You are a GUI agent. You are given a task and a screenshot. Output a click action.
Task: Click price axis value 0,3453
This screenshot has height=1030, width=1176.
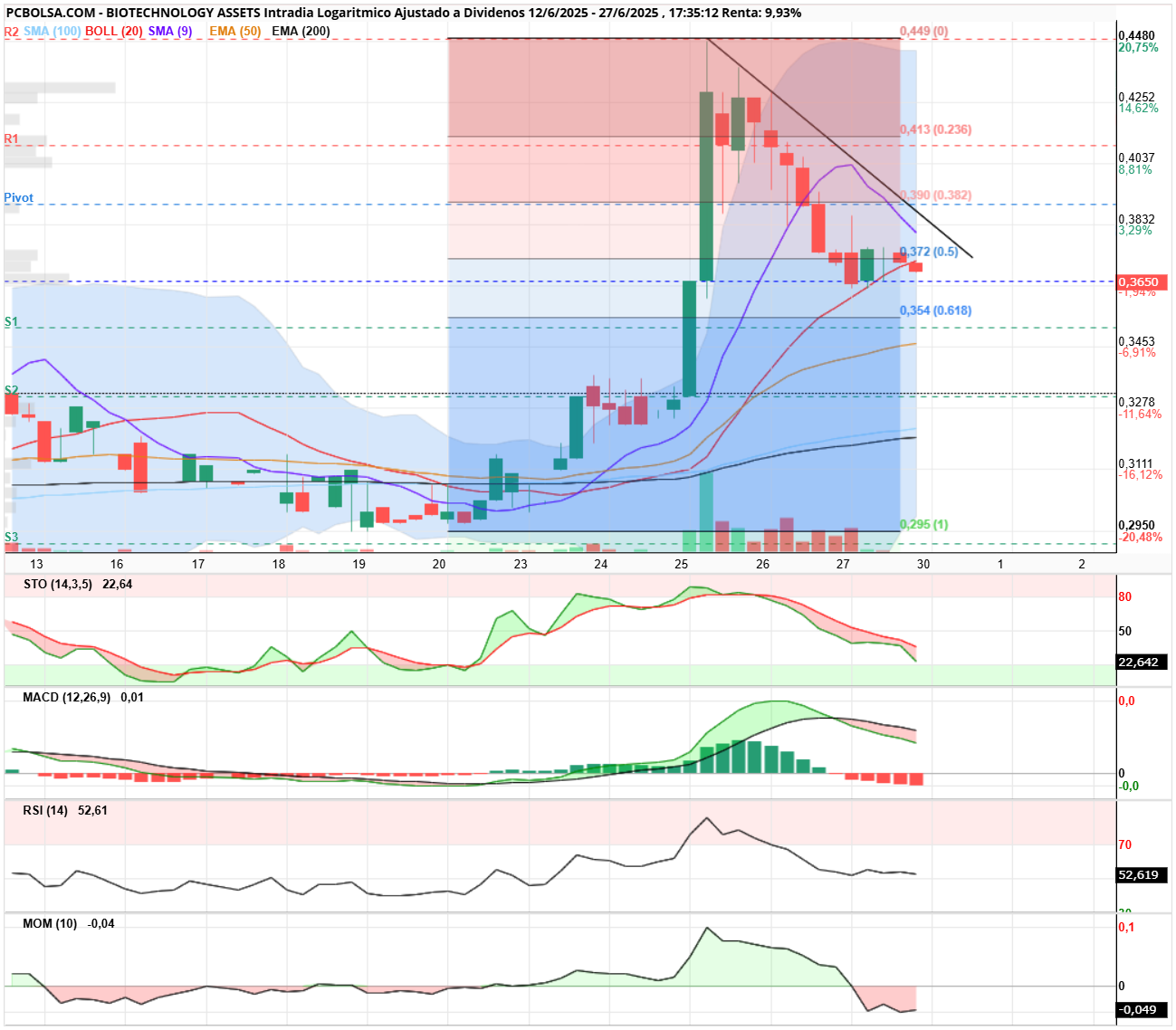point(1137,341)
